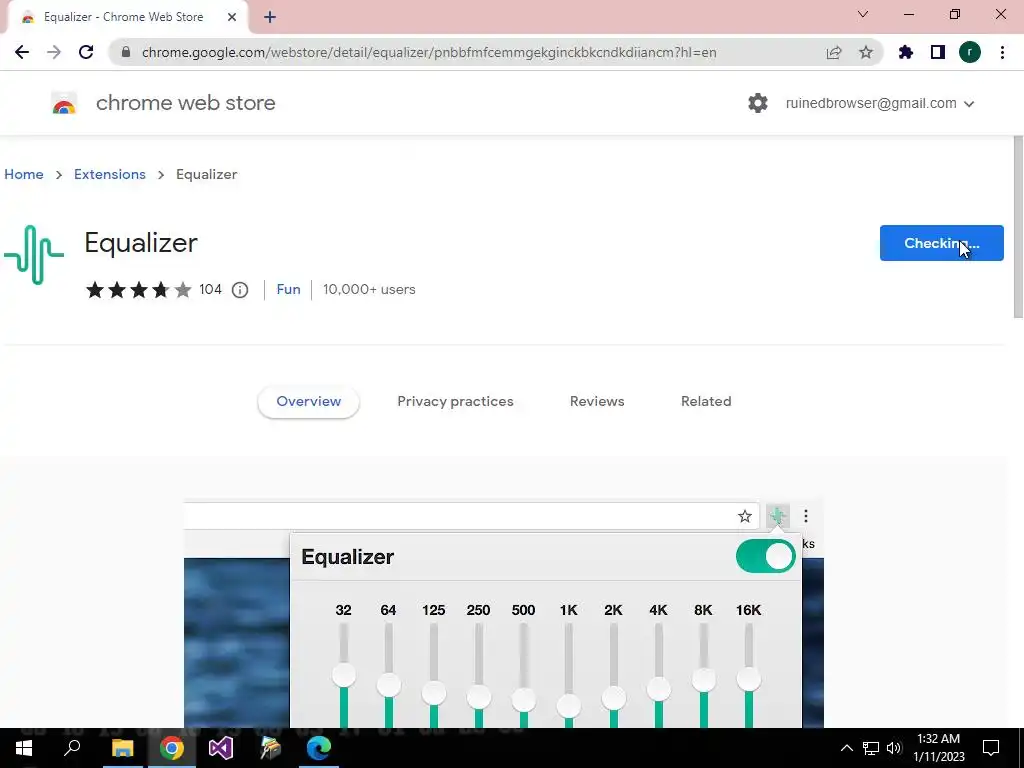Open the volume control in tray
This screenshot has height=768, width=1024.
(x=895, y=748)
